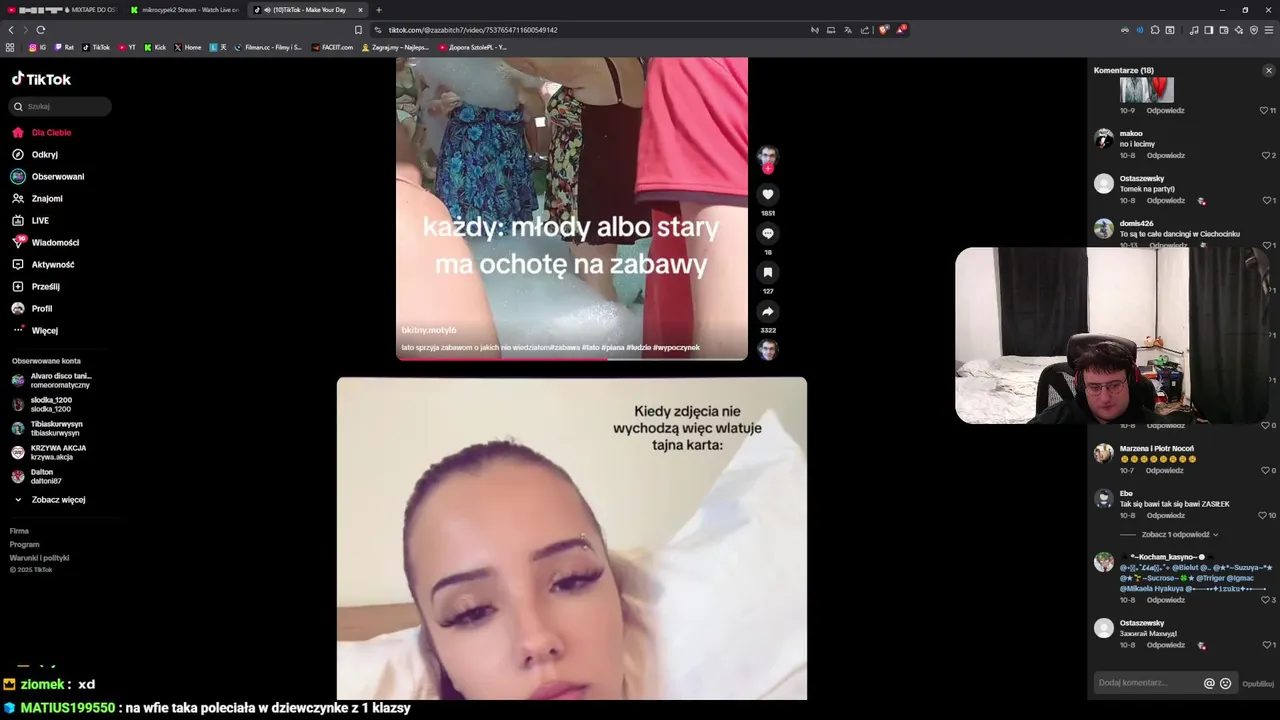Open the FACEIT.com bookmark

click(x=332, y=47)
